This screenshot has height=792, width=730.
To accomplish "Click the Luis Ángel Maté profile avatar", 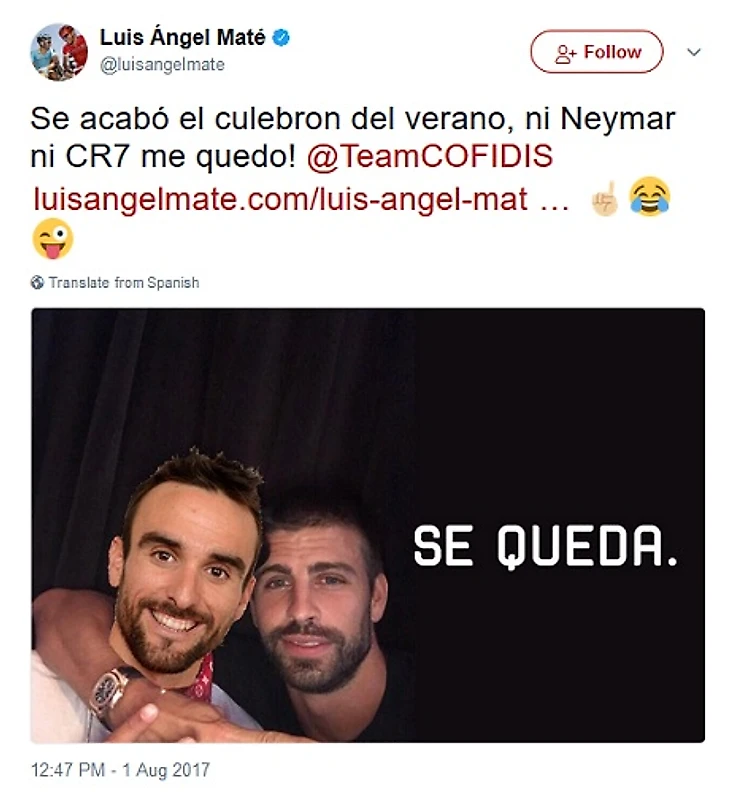I will (59, 52).
